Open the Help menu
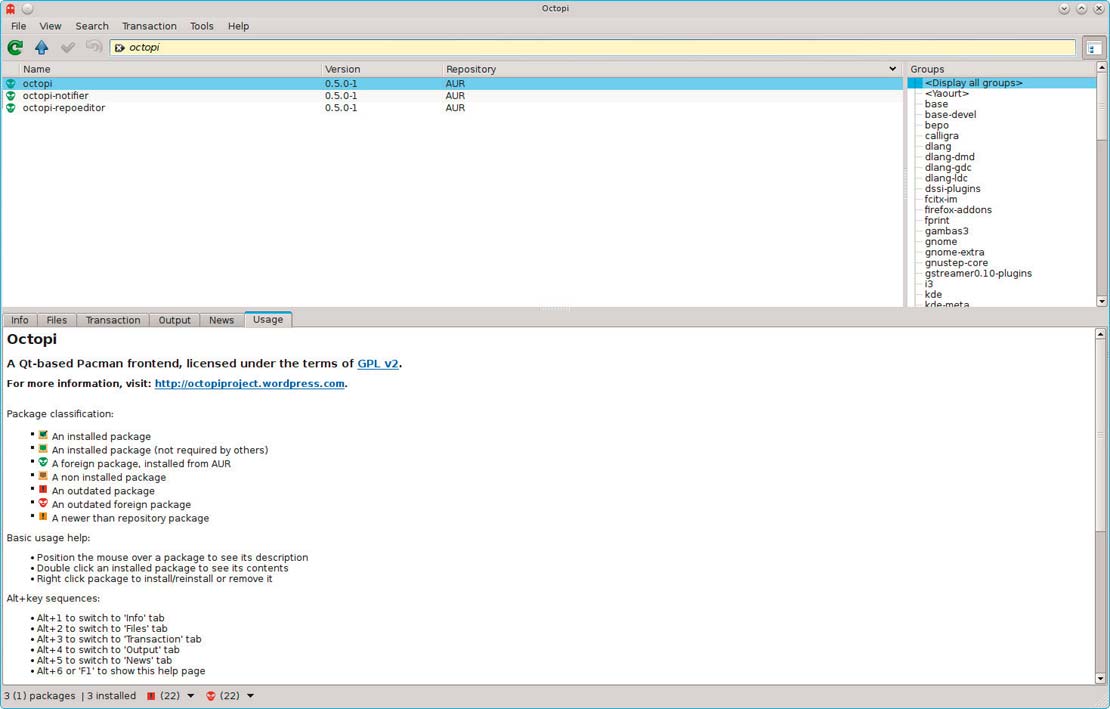 pyautogui.click(x=239, y=26)
